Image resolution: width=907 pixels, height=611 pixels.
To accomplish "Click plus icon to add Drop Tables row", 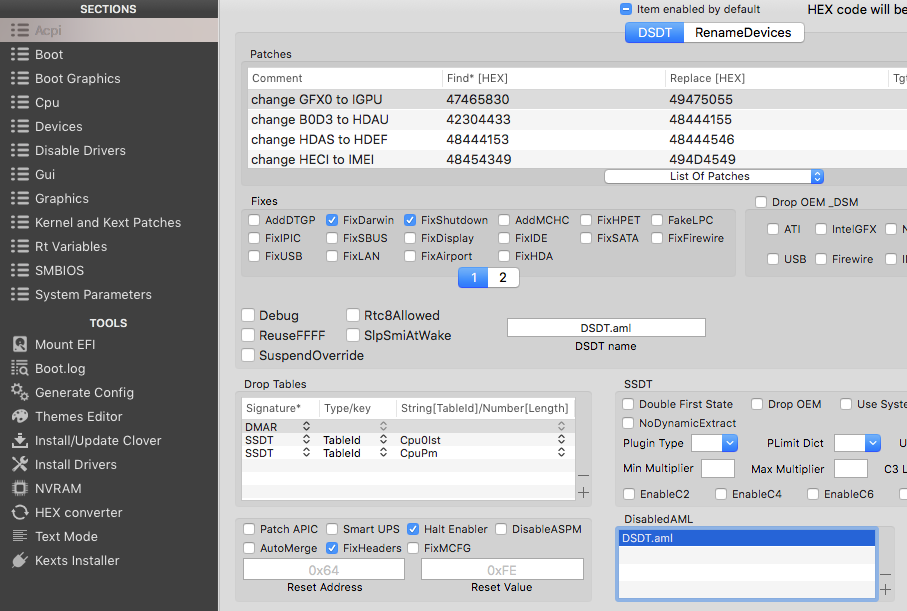I will pyautogui.click(x=584, y=492).
